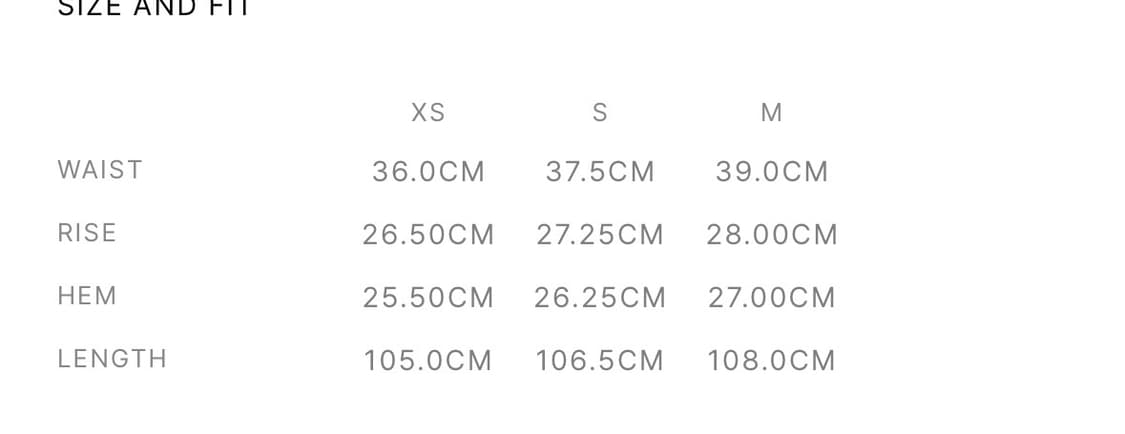Click the XS rise value 26.50CM

pyautogui.click(x=428, y=235)
